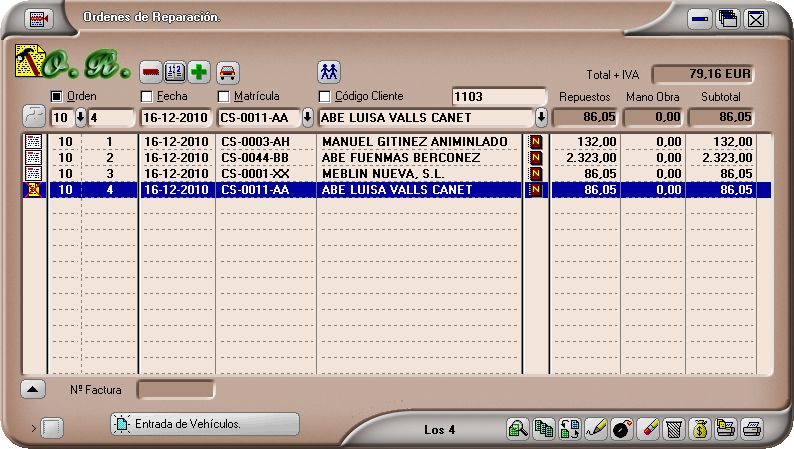Click the Entrada de Vehículos button
Image resolution: width=794 pixels, height=449 pixels.
[x=205, y=424]
